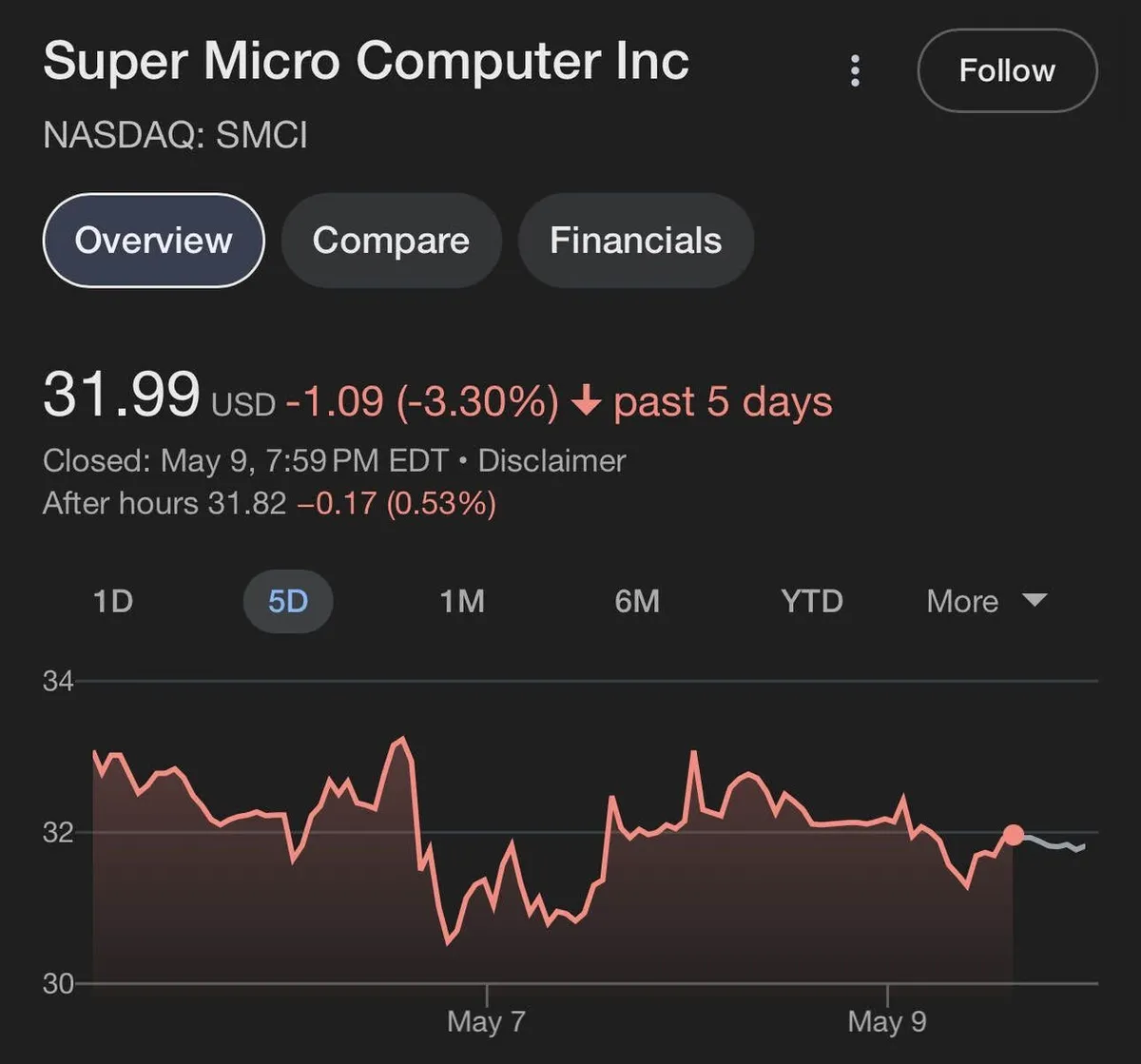Click the current price dot on chart
The width and height of the screenshot is (1141, 1064).
pyautogui.click(x=1014, y=835)
